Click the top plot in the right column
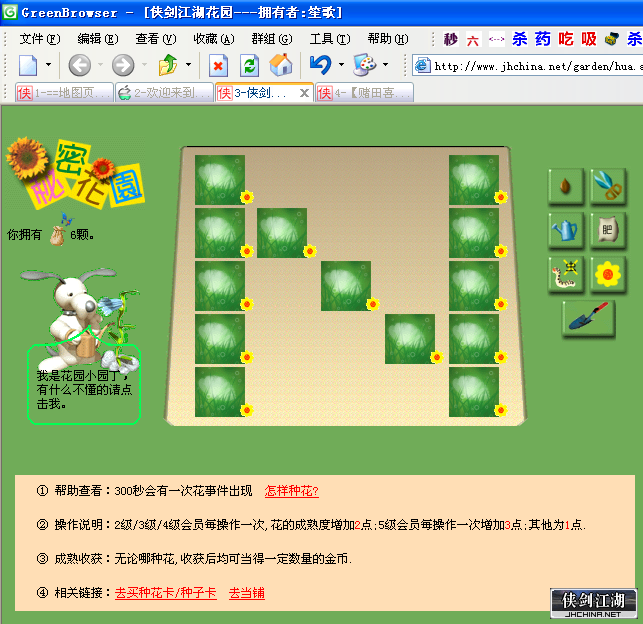Viewport: 643px width, 624px height. click(x=474, y=180)
